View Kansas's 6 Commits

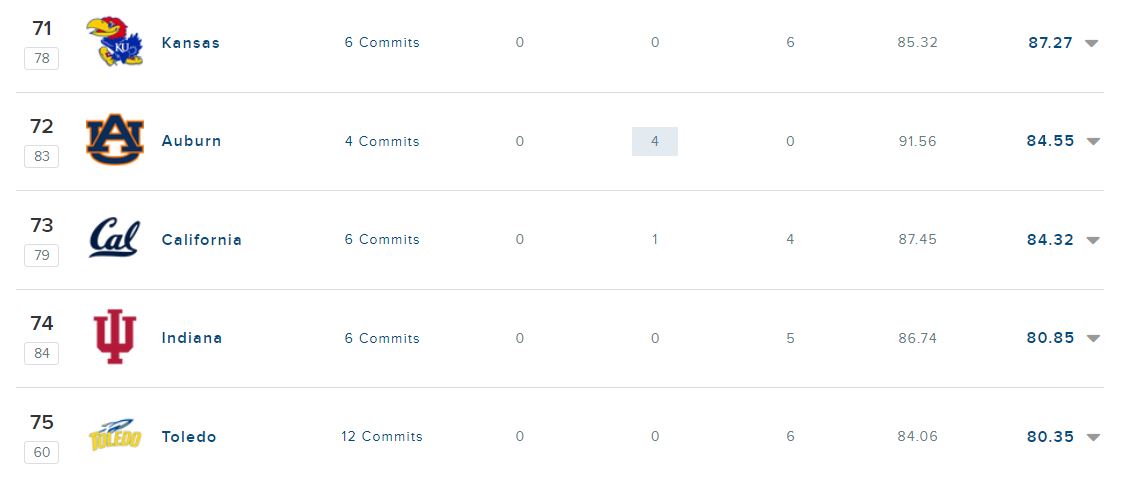(382, 43)
